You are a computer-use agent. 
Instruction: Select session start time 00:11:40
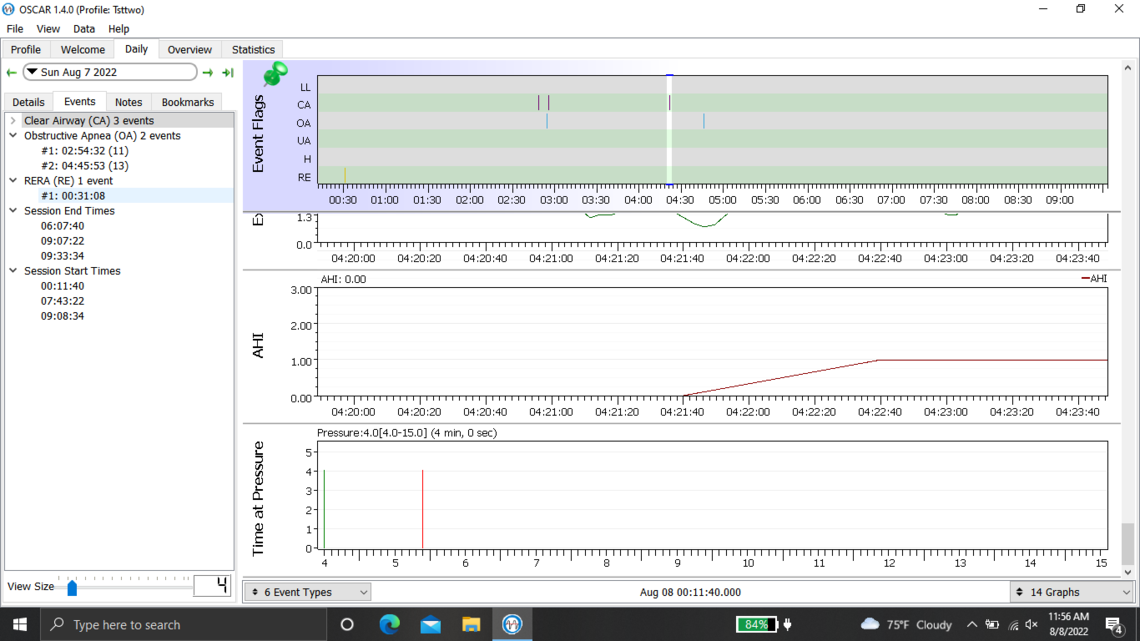63,286
